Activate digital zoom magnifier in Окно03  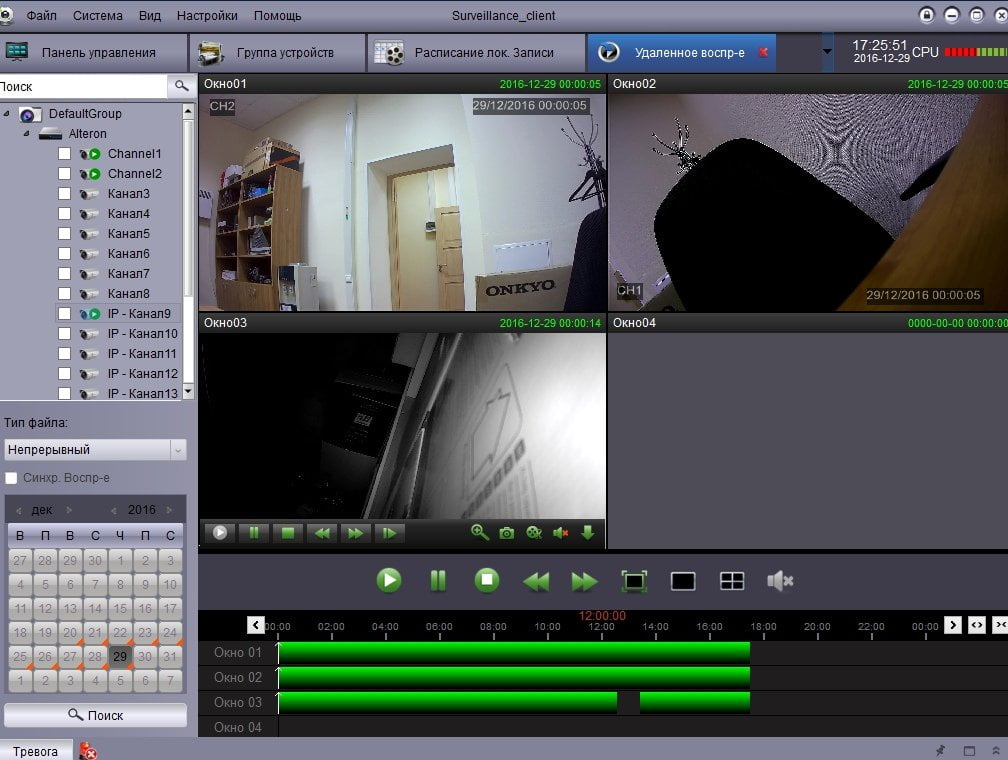coord(480,532)
